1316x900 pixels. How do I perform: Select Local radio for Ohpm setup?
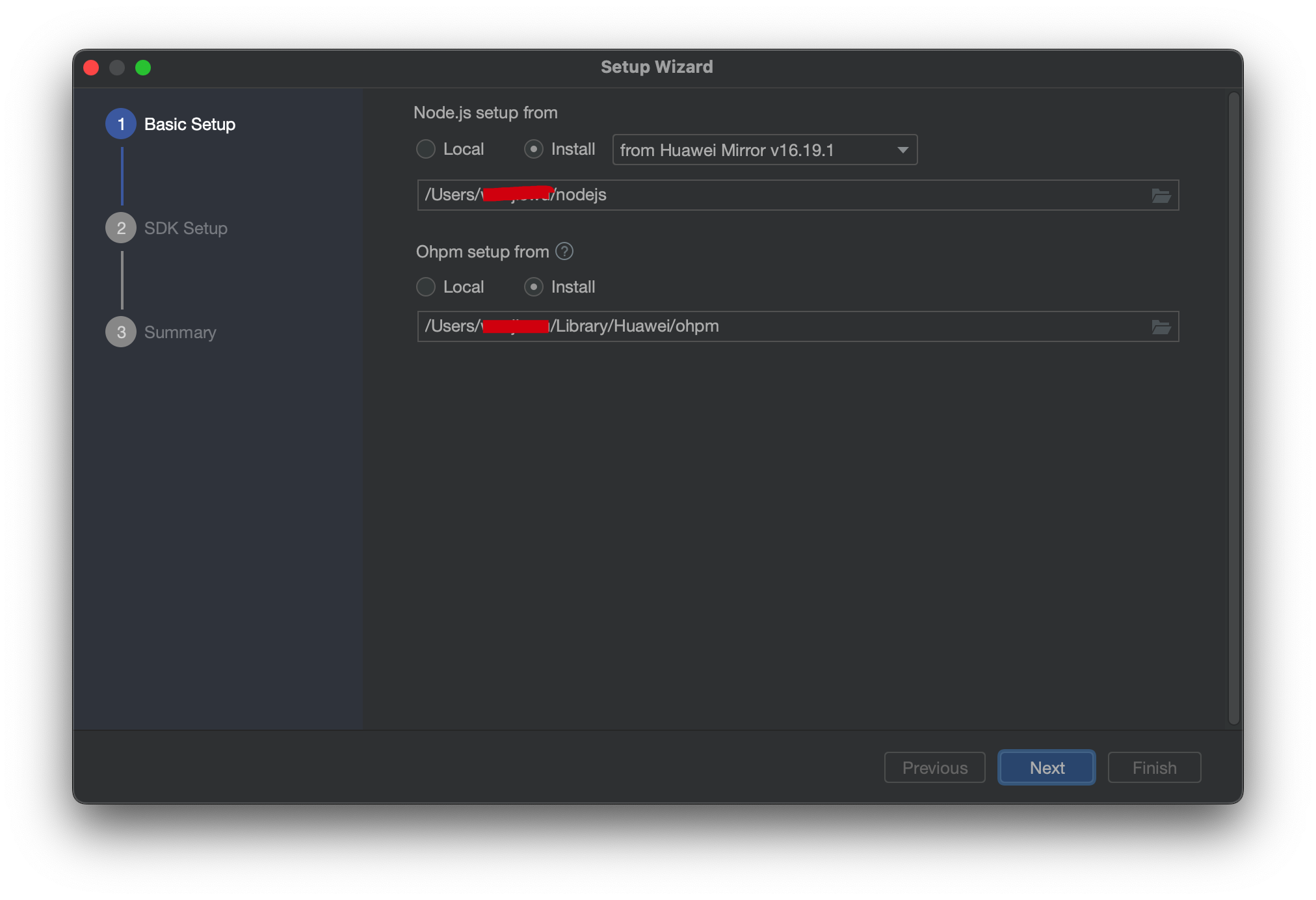click(426, 287)
